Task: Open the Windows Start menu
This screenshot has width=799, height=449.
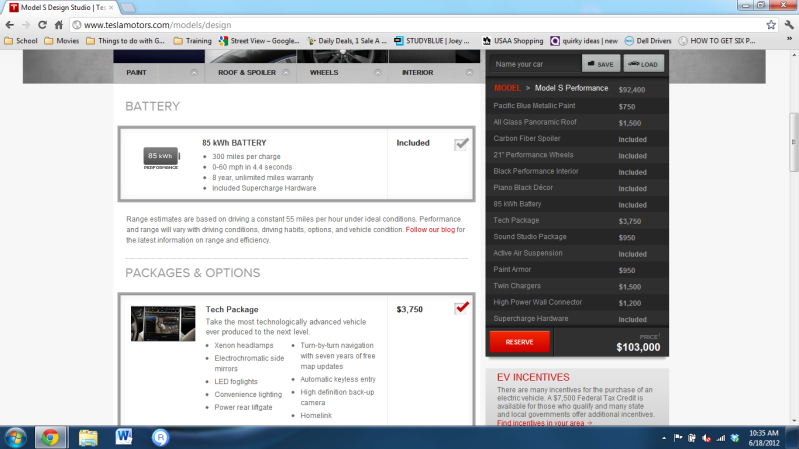Action: point(15,438)
